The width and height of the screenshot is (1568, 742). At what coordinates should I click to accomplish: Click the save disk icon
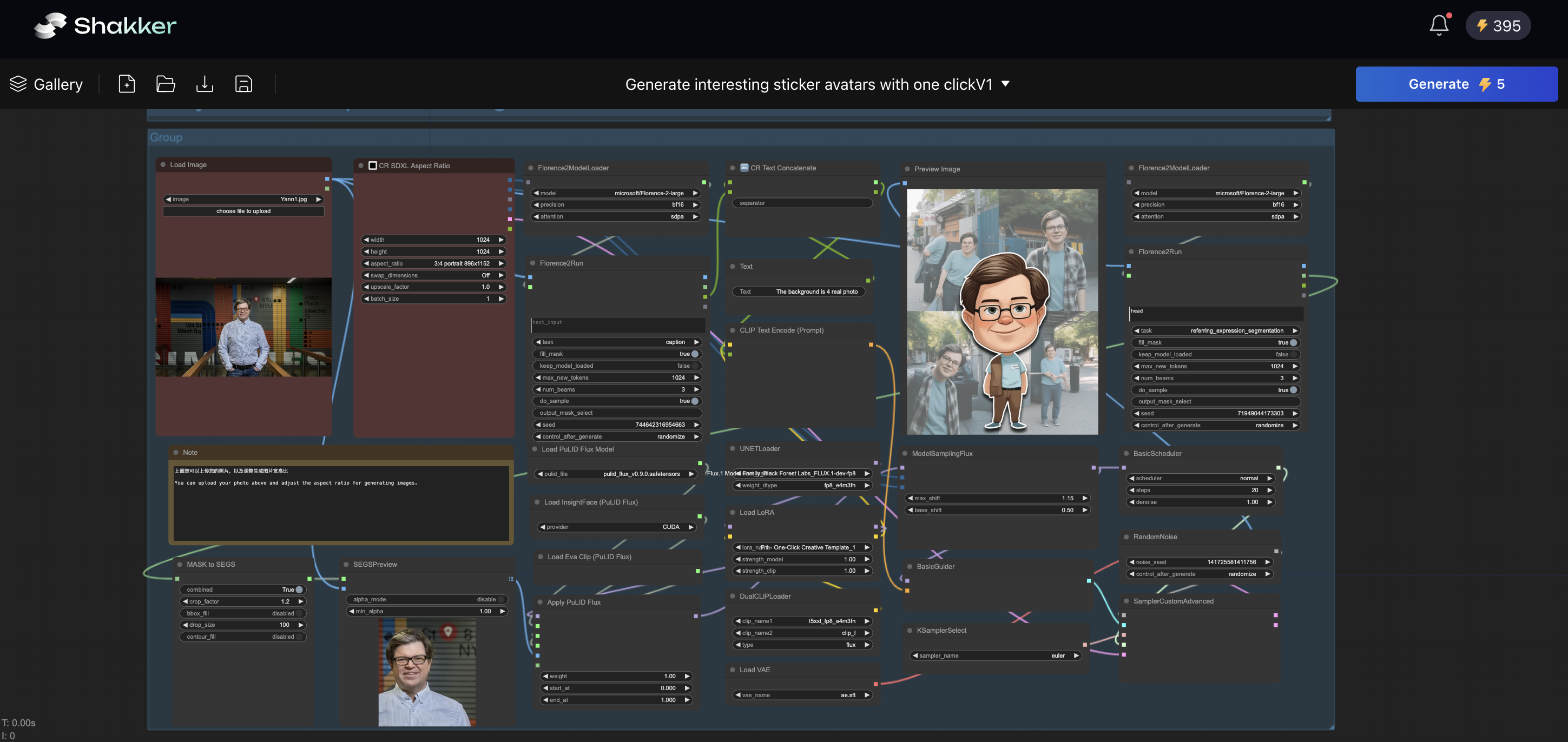pyautogui.click(x=243, y=84)
